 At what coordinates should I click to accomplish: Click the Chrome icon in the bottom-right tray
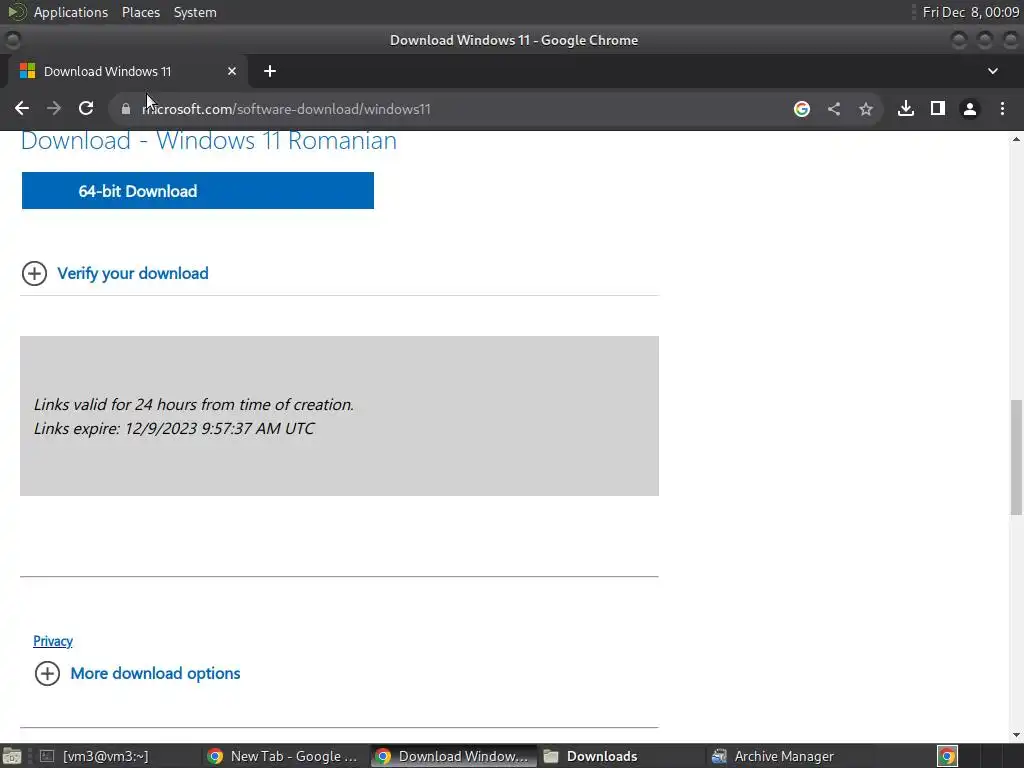coord(947,756)
